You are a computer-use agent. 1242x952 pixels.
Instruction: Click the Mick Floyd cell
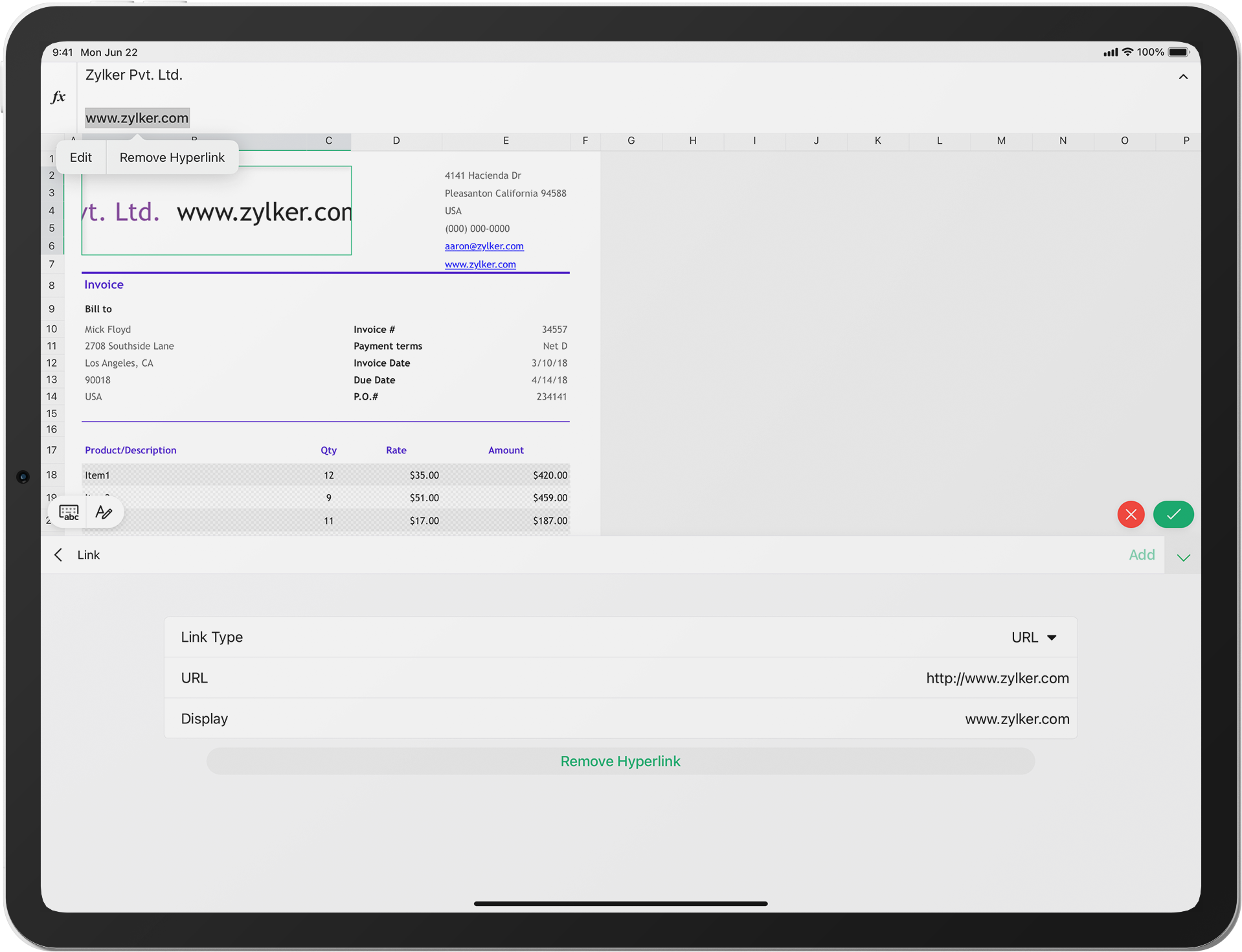pyautogui.click(x=107, y=330)
